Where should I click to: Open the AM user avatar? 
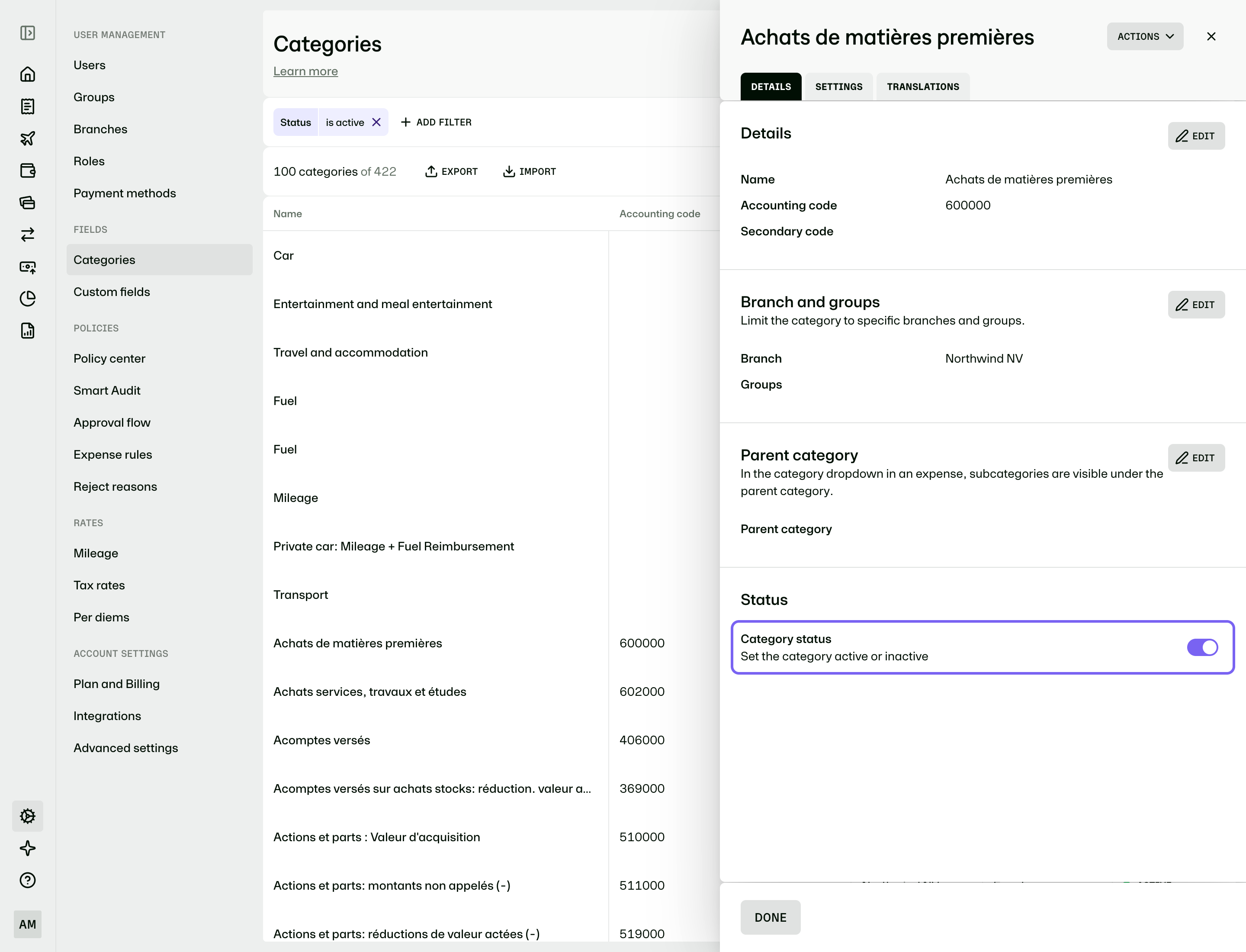(27, 924)
